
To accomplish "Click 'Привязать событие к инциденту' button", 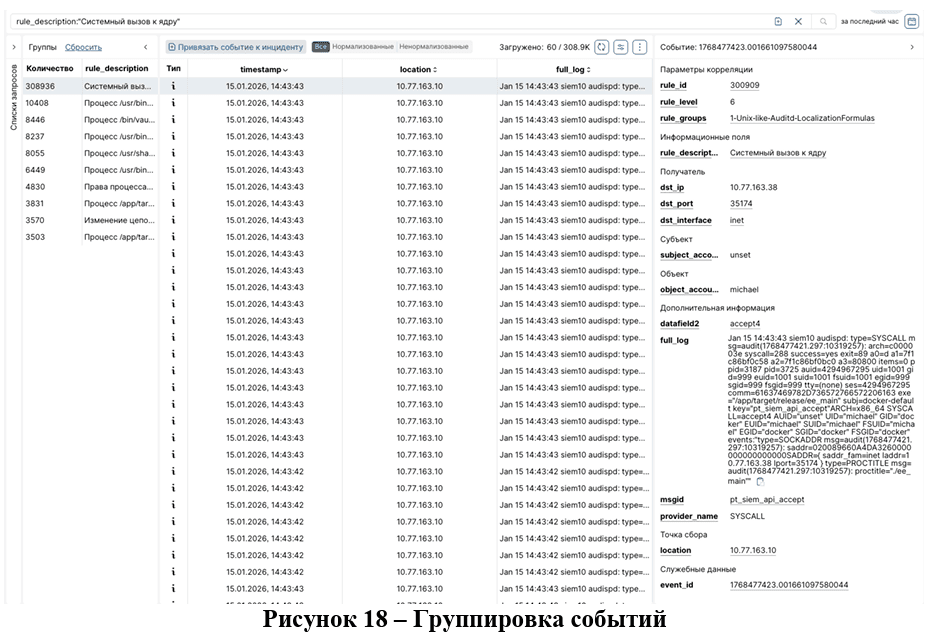I will (235, 47).
